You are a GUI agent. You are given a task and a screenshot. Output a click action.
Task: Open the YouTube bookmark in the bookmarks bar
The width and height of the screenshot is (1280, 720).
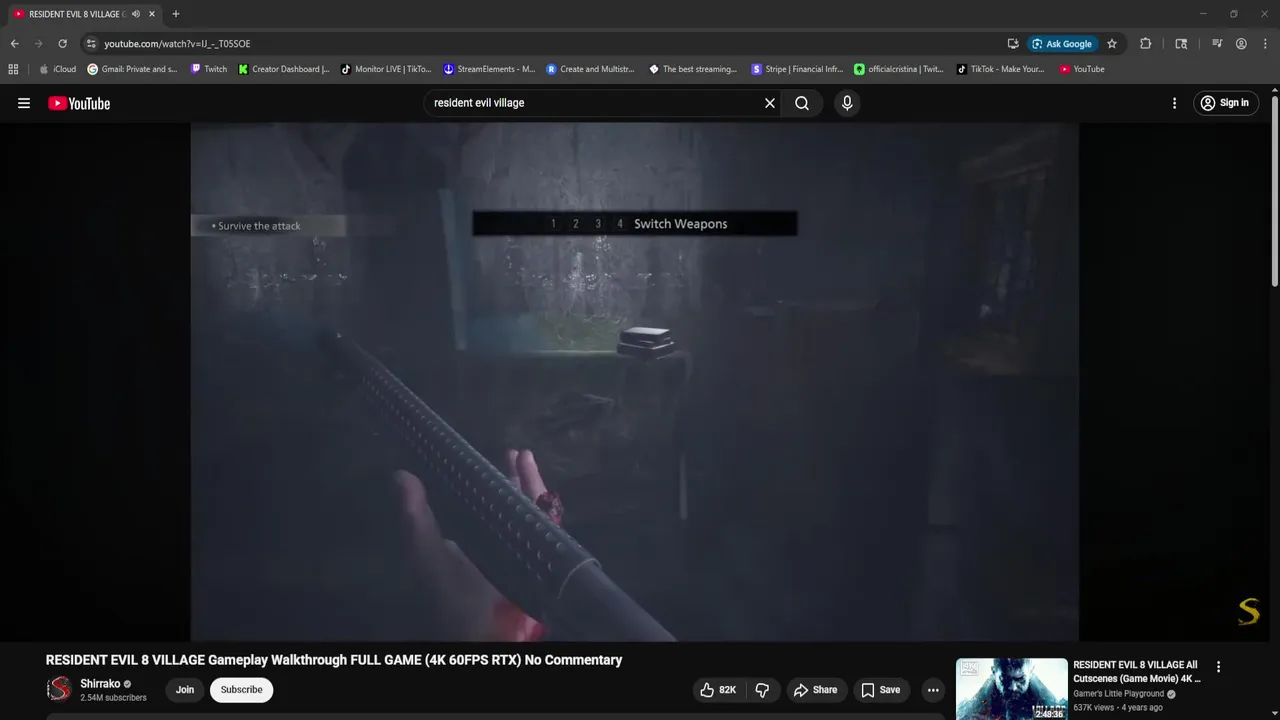[x=1082, y=69]
